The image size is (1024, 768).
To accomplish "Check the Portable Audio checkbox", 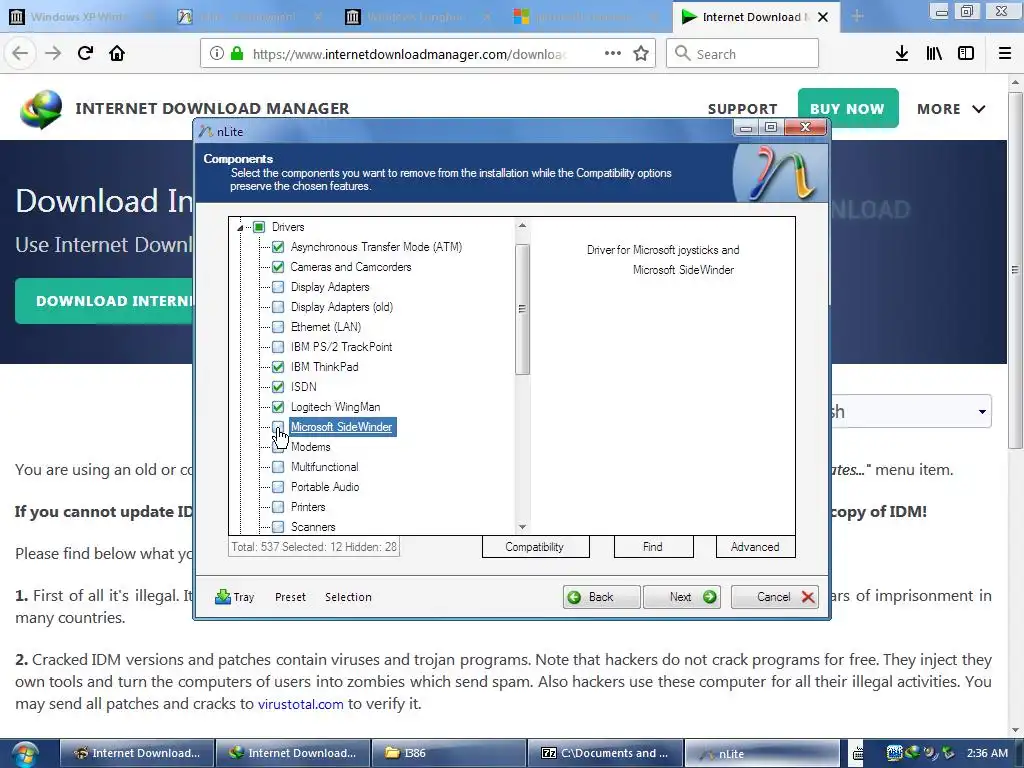I will coord(278,487).
